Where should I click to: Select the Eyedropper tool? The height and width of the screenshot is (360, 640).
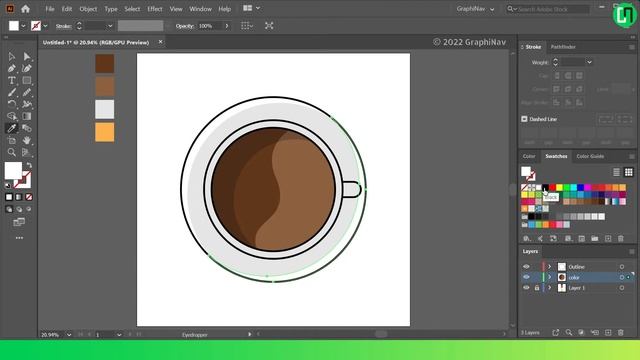[11, 128]
